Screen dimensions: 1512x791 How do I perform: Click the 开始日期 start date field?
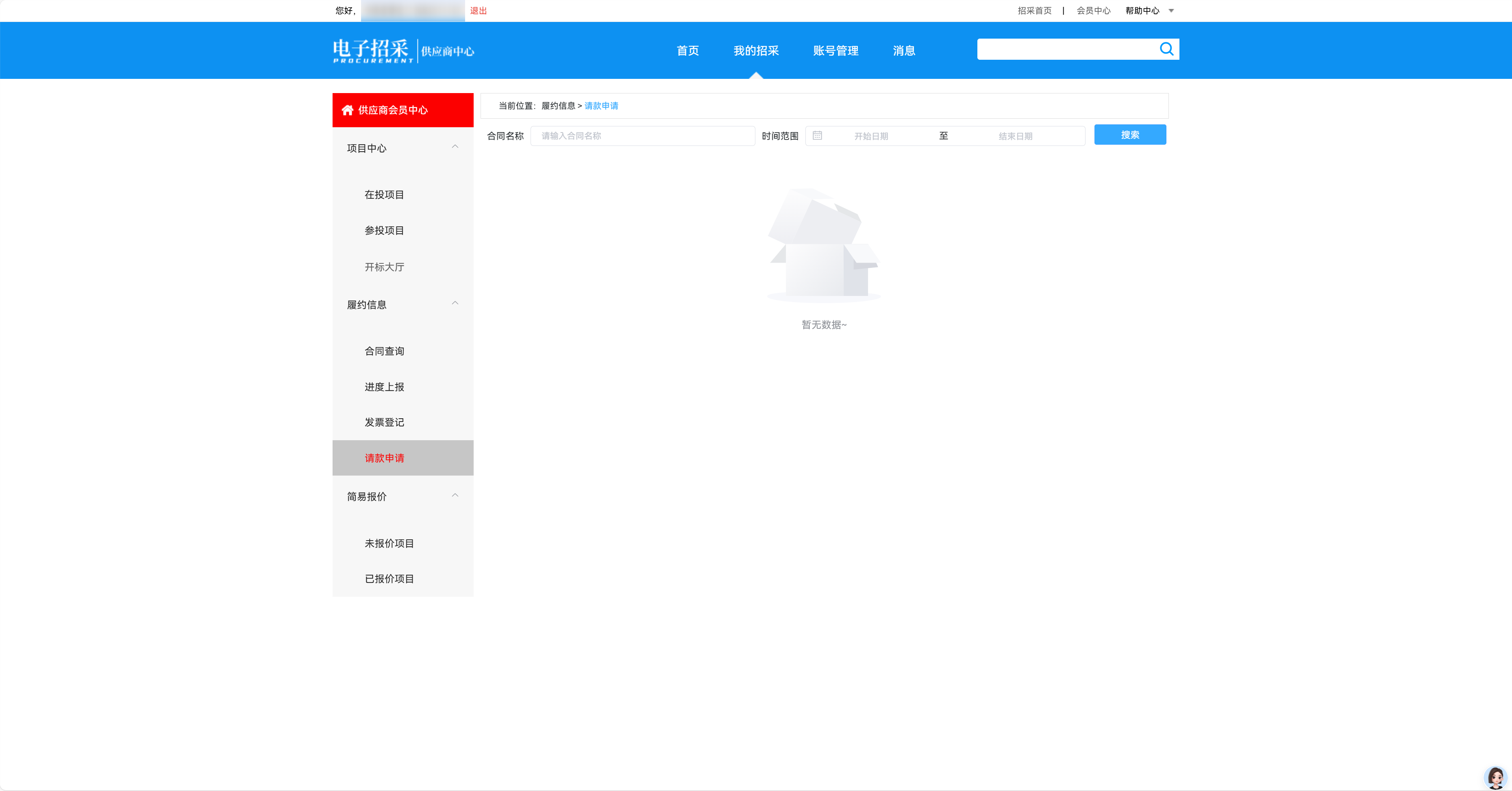871,135
